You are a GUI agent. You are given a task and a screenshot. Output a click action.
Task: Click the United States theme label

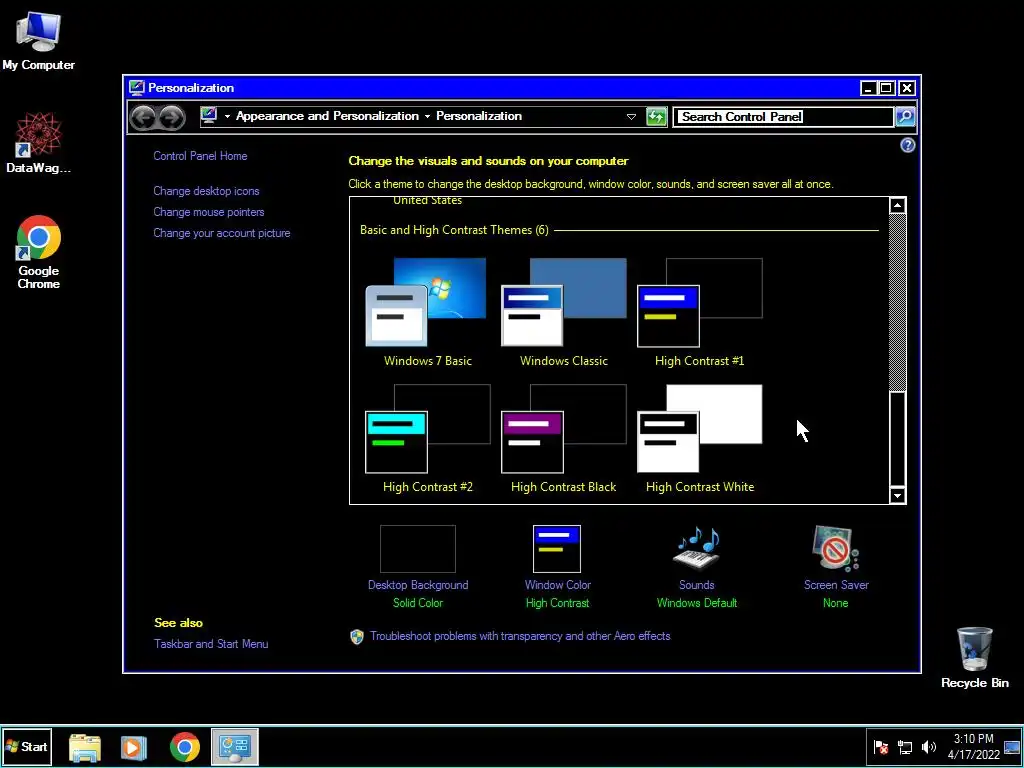click(x=427, y=200)
